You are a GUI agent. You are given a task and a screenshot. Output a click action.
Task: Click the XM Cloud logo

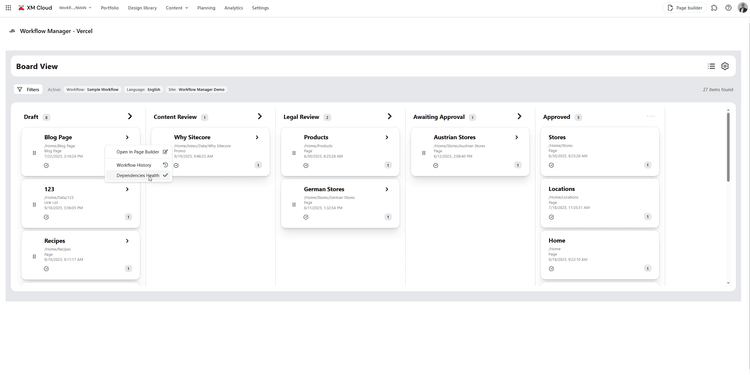pyautogui.click(x=35, y=8)
